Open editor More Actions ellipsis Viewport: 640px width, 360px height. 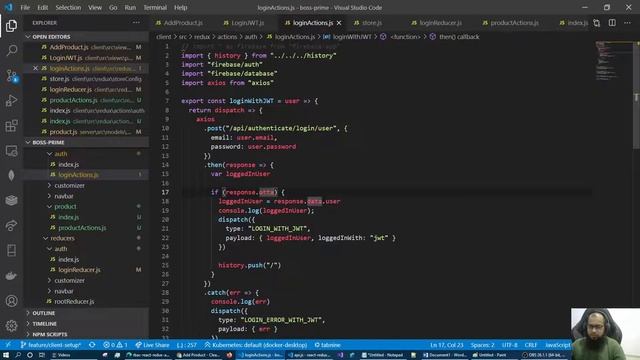(627, 23)
